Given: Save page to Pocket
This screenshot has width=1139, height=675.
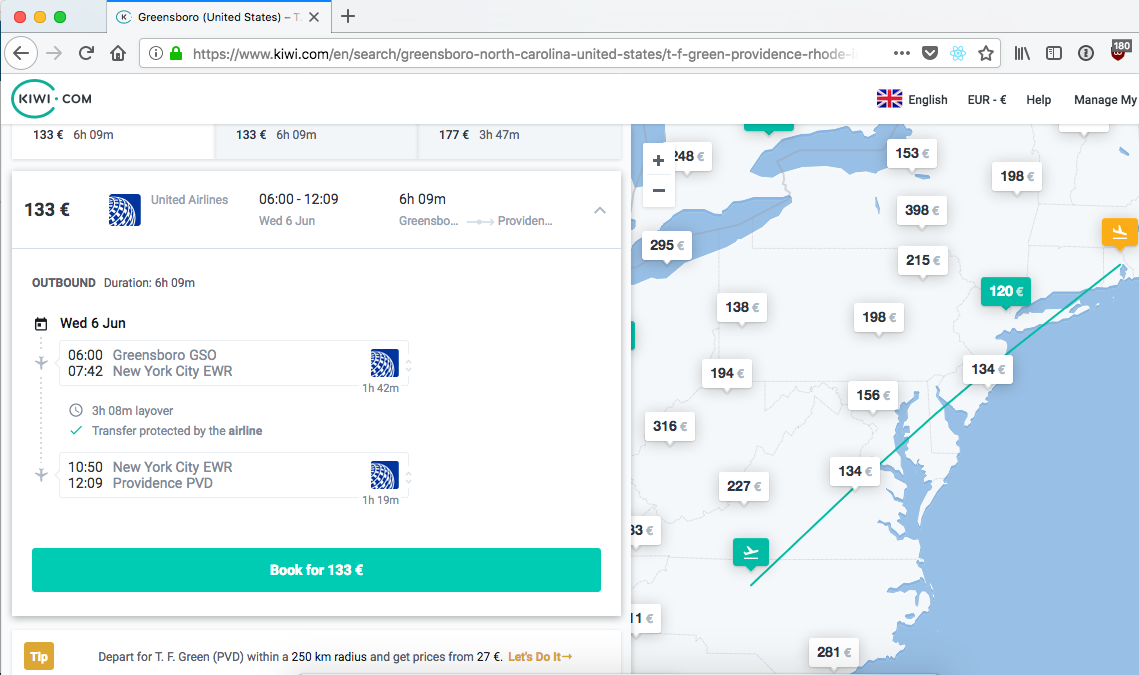Looking at the screenshot, I should click(930, 53).
